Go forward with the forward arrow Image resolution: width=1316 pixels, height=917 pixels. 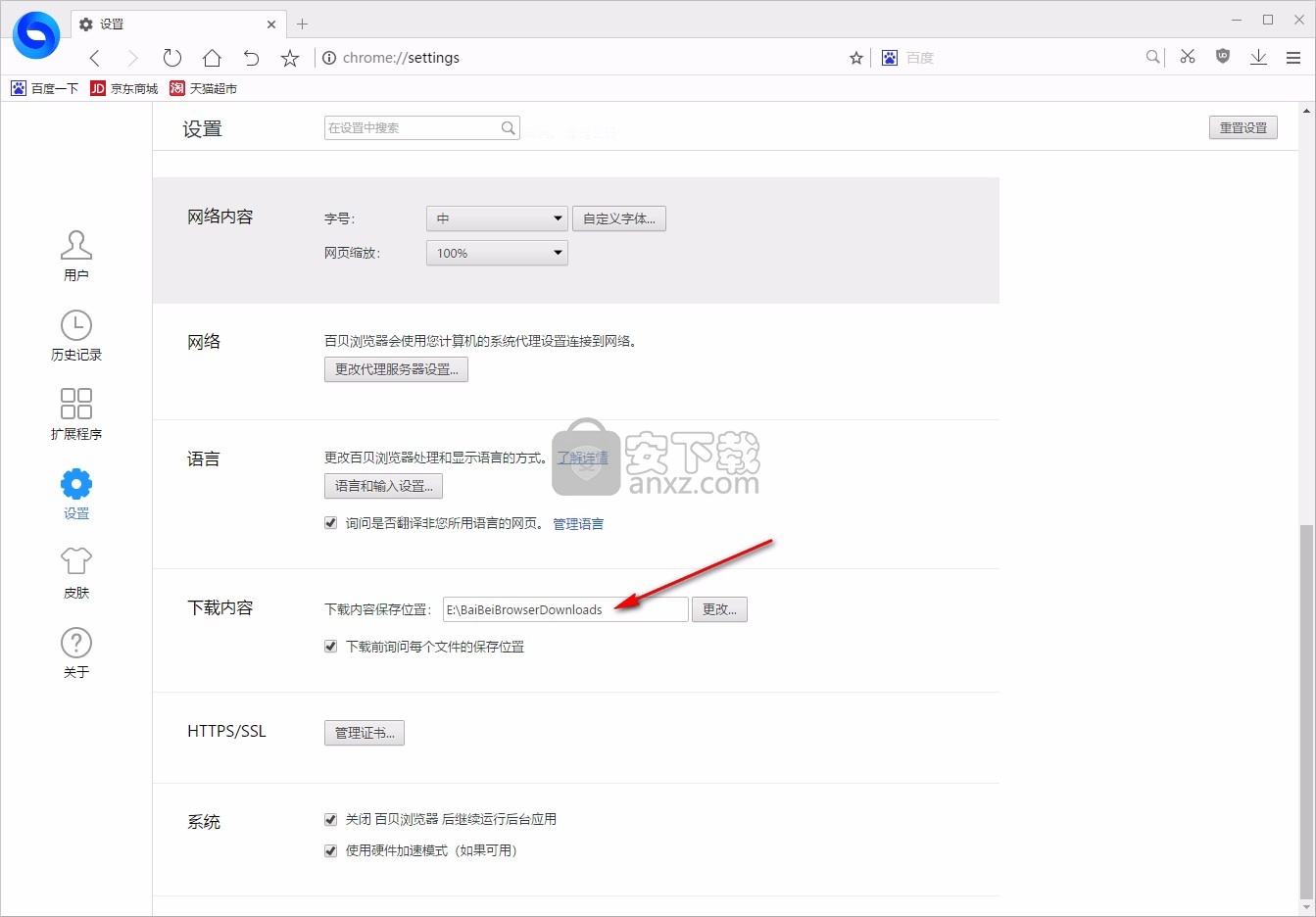pos(133,58)
